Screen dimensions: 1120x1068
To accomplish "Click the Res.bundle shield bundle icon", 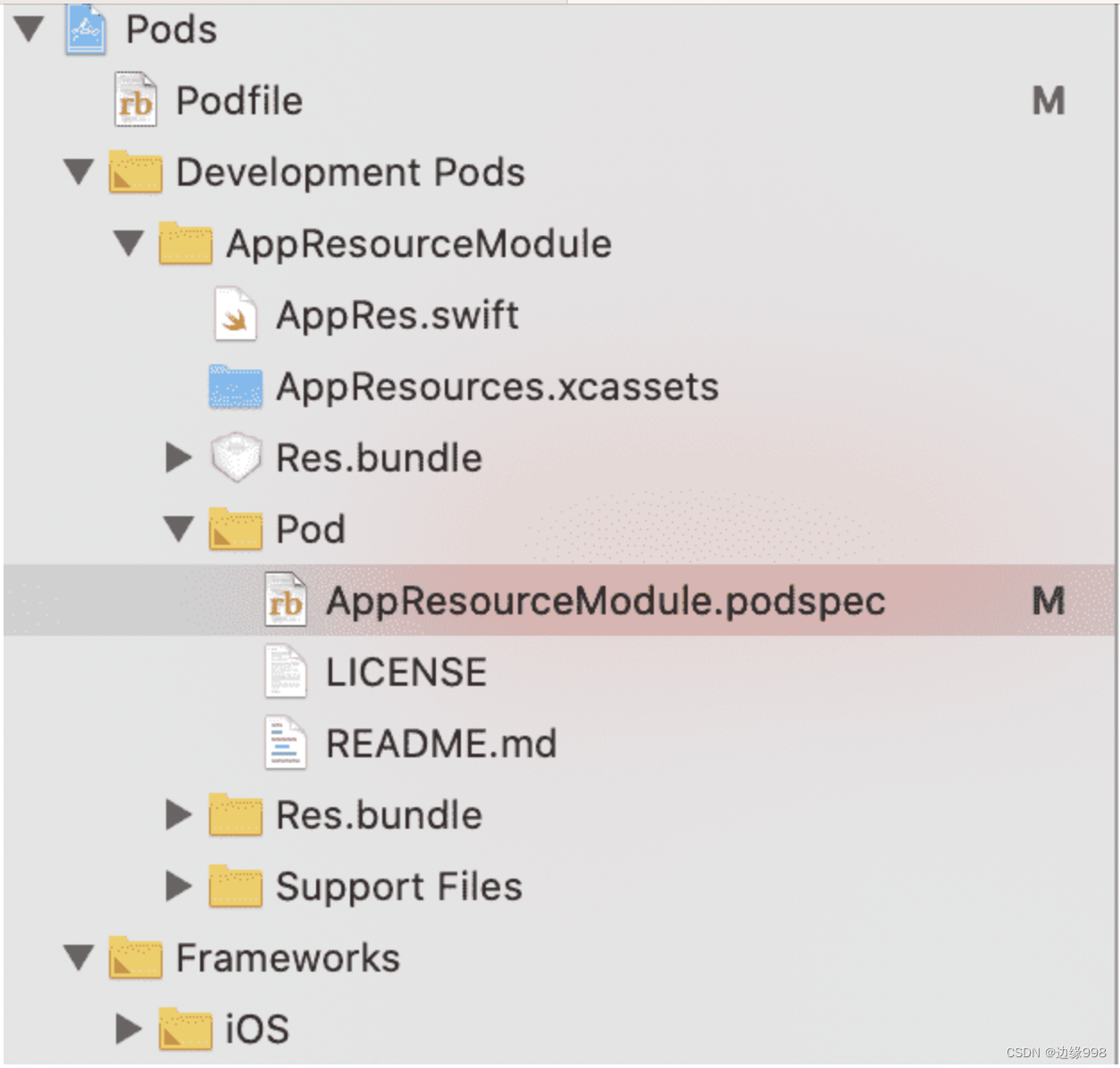I will click(236, 457).
